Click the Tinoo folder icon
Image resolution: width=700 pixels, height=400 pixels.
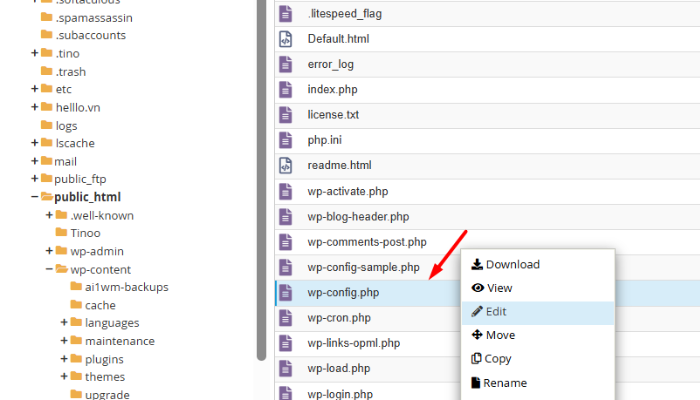point(61,232)
